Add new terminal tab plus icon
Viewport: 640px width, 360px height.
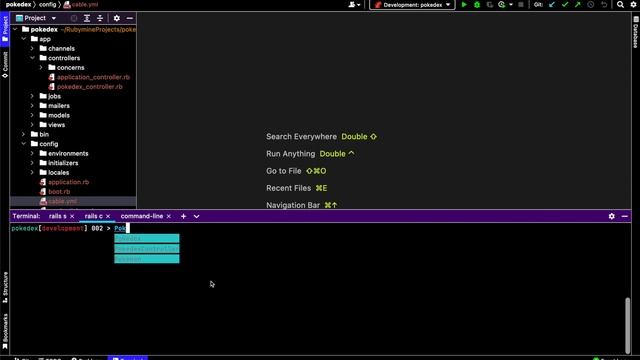point(183,216)
